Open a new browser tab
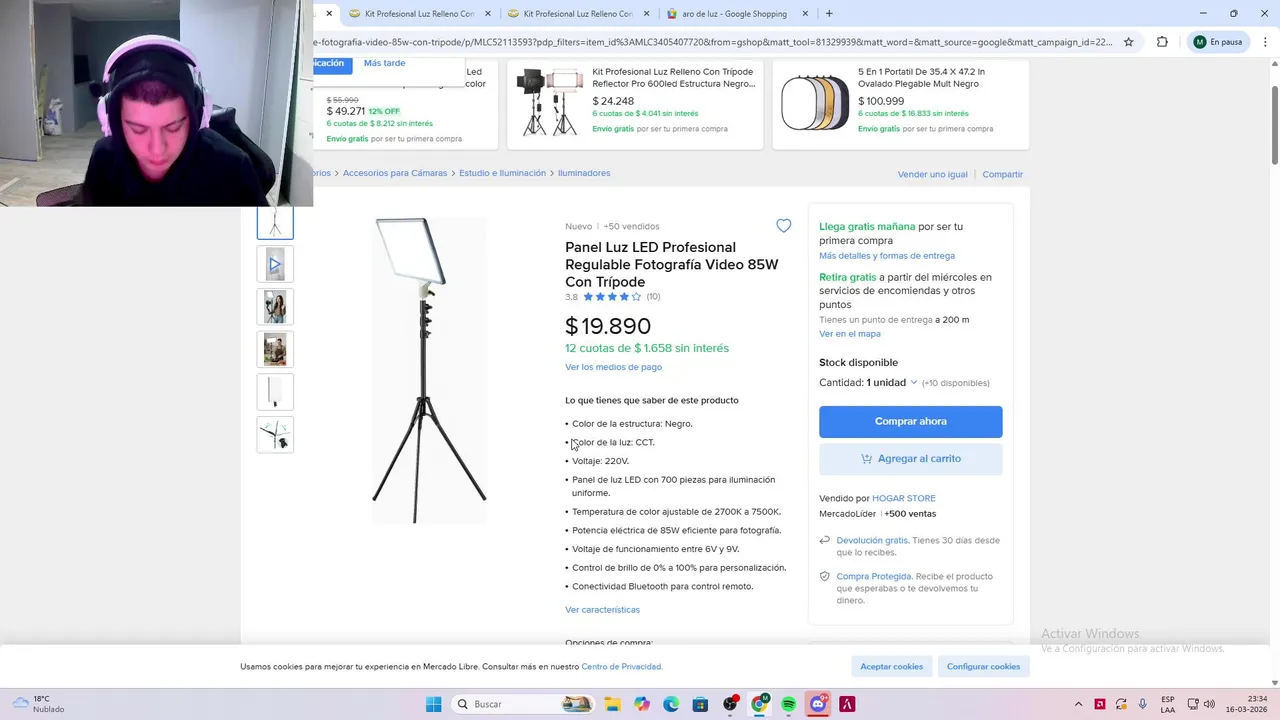1280x720 pixels. click(x=829, y=13)
